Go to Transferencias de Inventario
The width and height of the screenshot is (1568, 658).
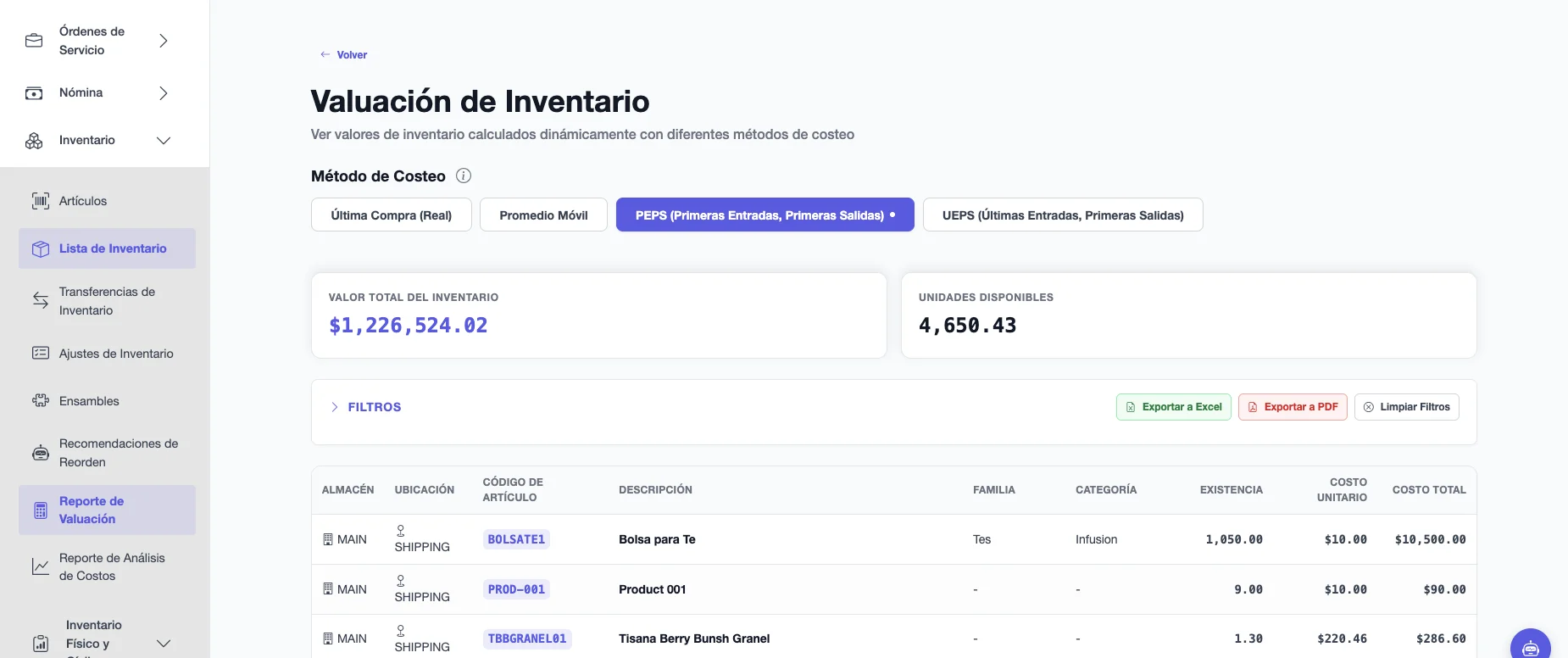(107, 301)
